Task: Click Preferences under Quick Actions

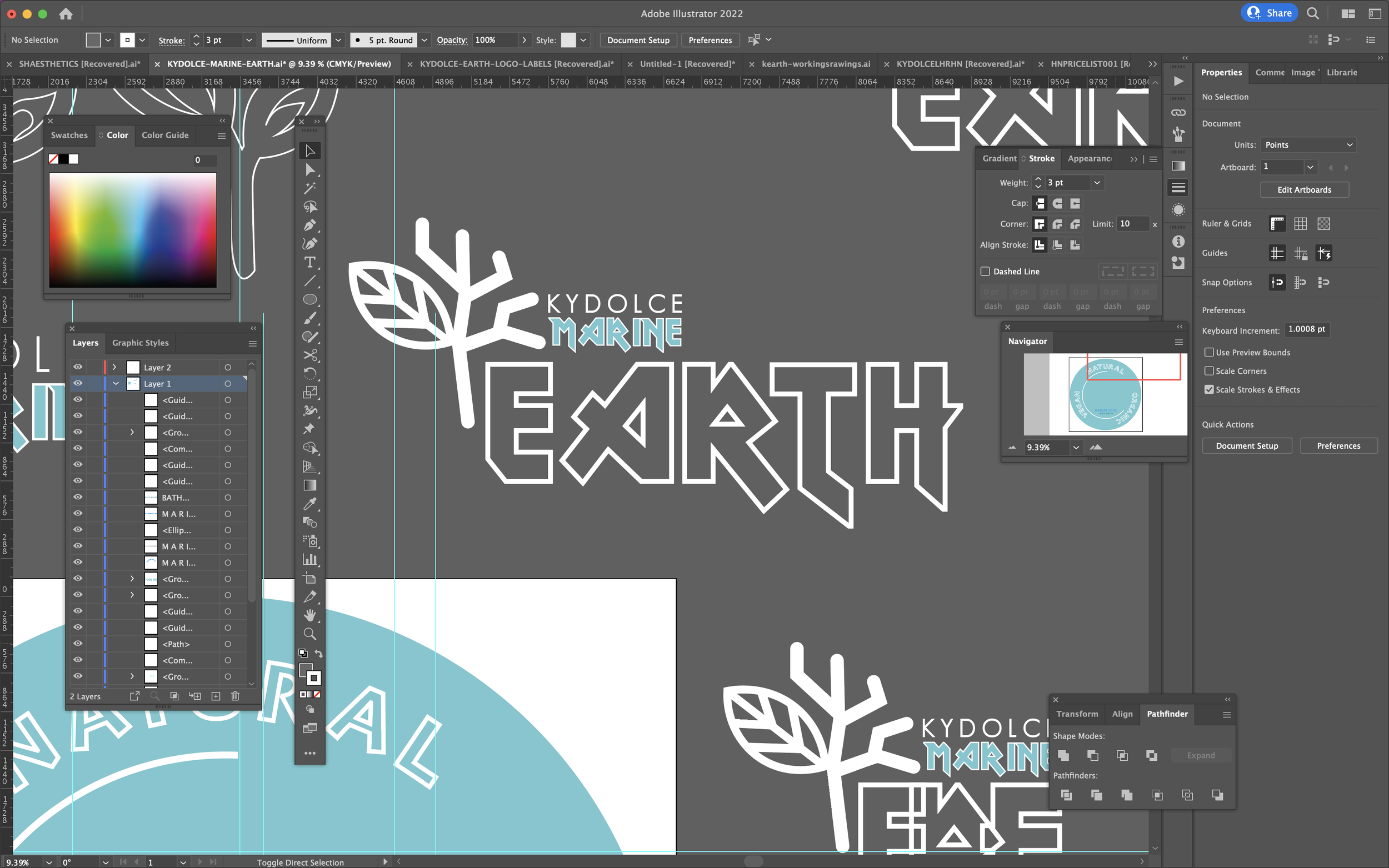Action: click(x=1338, y=446)
